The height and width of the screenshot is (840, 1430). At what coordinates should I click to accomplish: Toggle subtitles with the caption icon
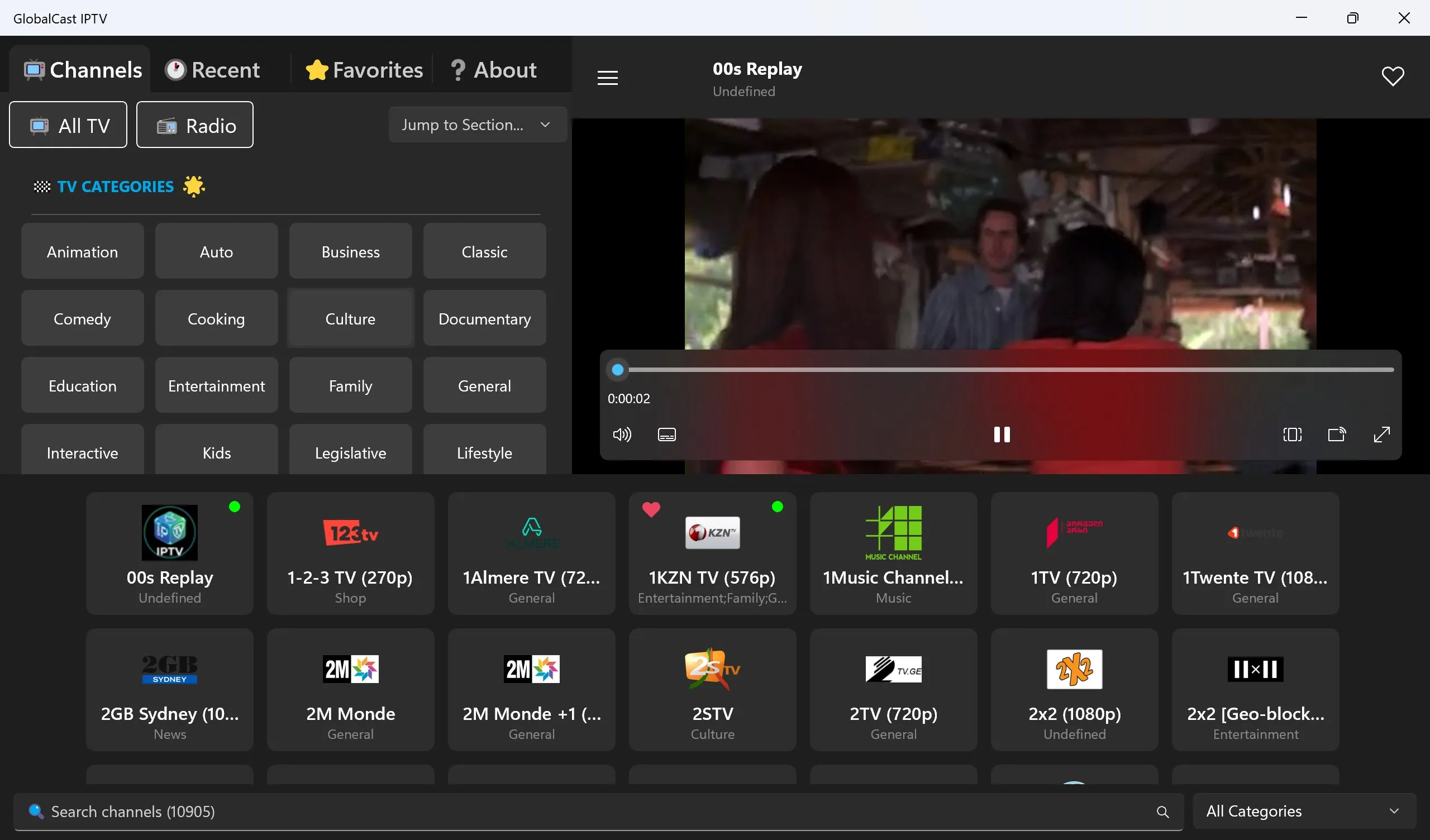tap(666, 435)
